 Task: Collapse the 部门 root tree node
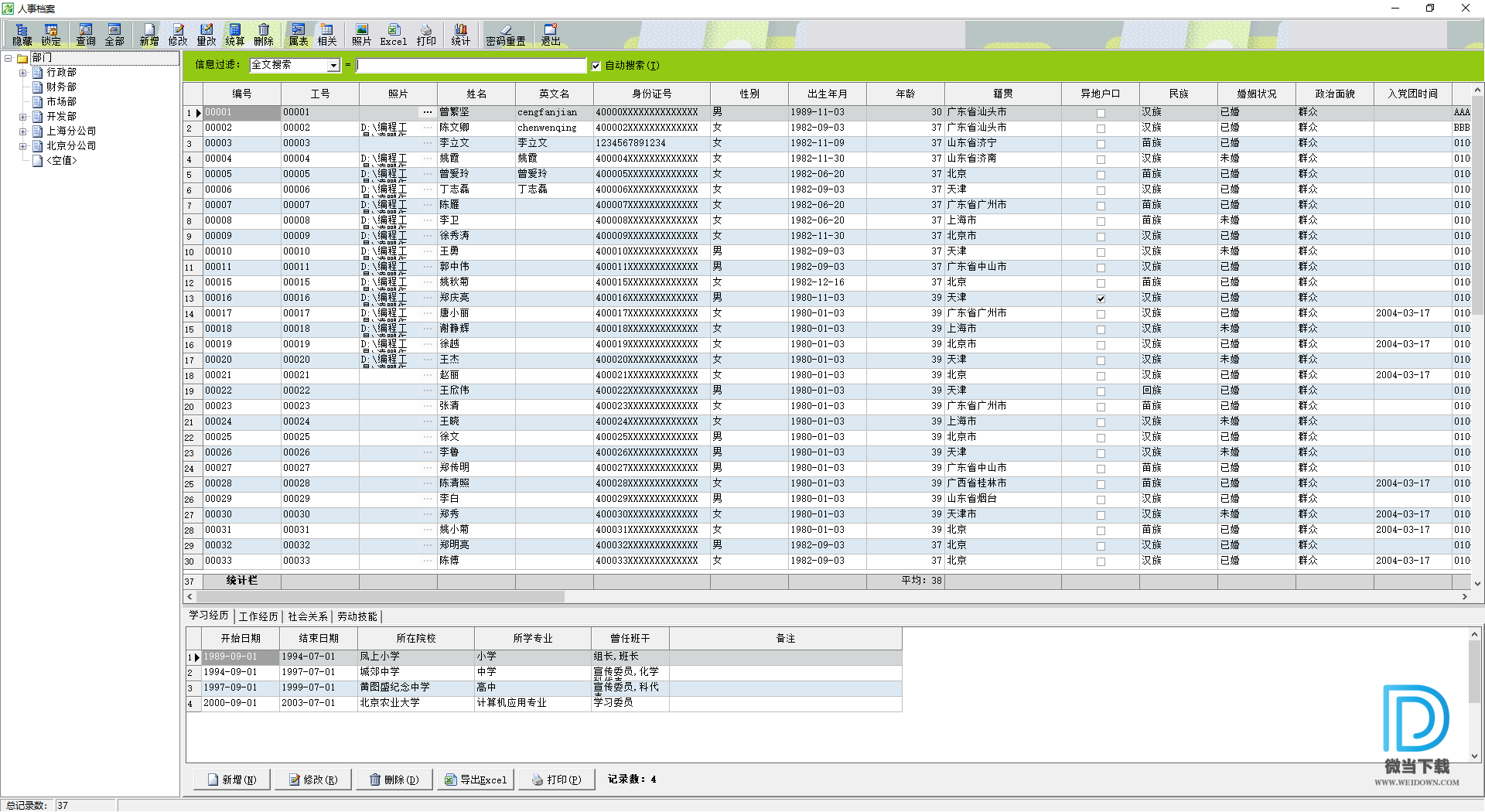pyautogui.click(x=9, y=58)
